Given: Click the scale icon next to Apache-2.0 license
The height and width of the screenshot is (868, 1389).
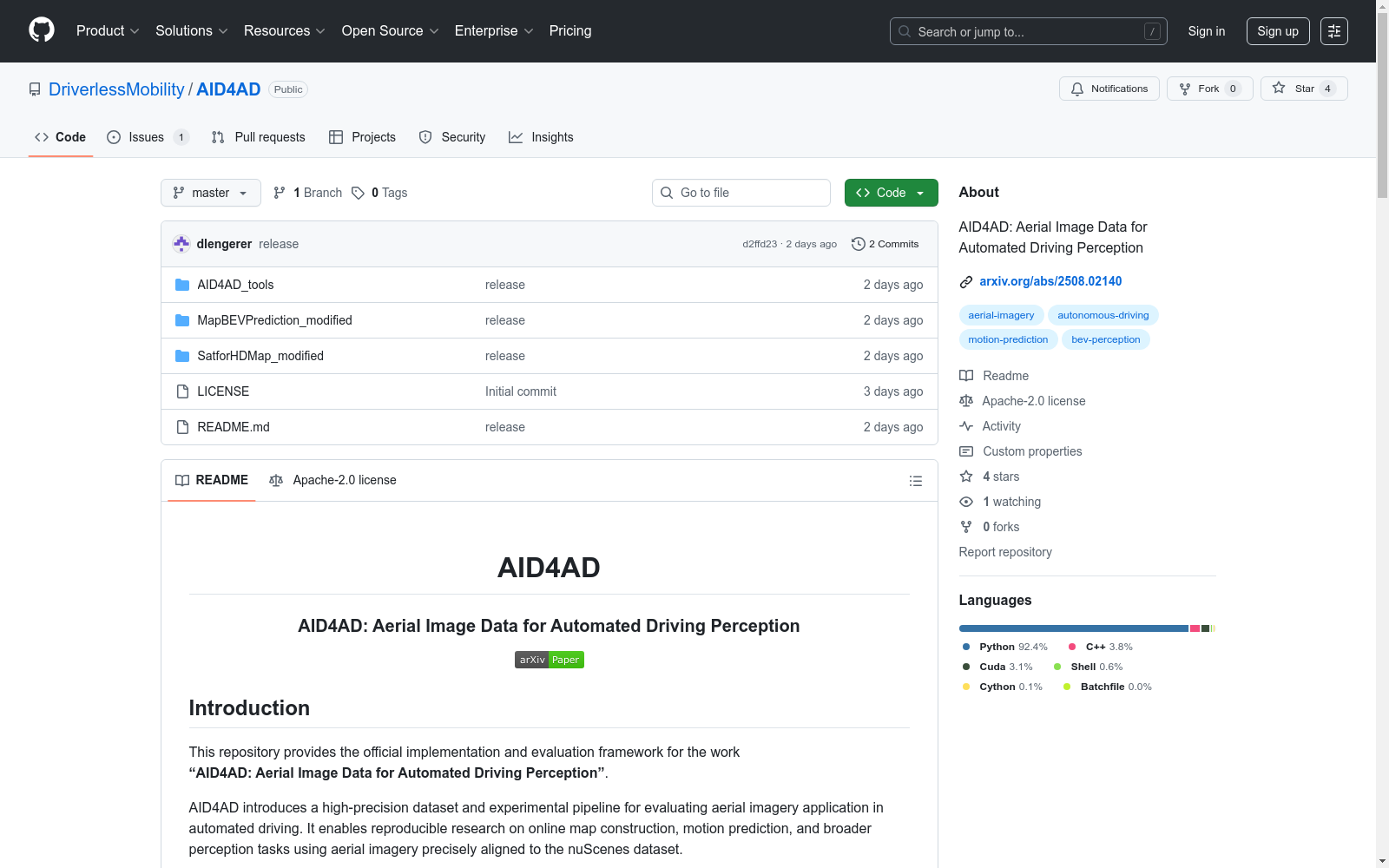Looking at the screenshot, I should coord(966,401).
